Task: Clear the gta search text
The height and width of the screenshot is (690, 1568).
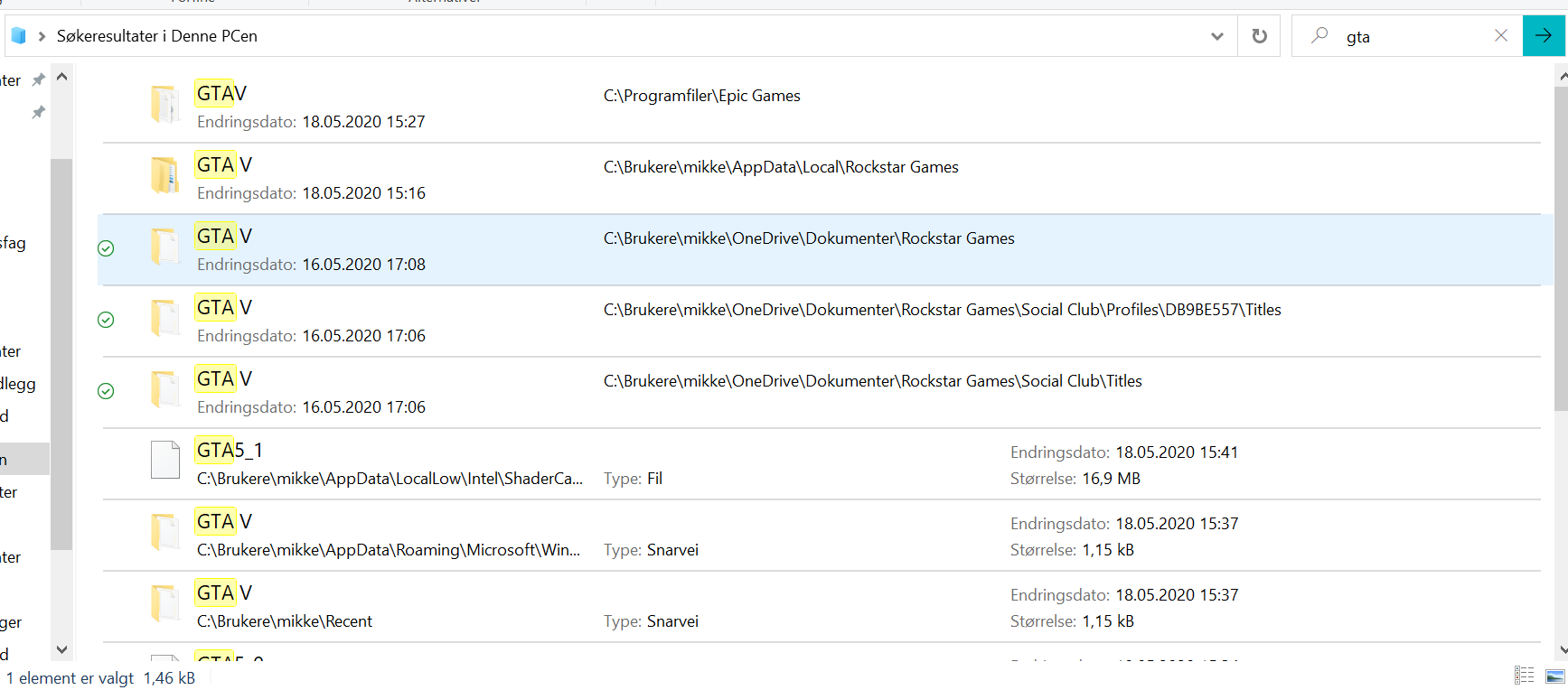Action: coord(1501,36)
